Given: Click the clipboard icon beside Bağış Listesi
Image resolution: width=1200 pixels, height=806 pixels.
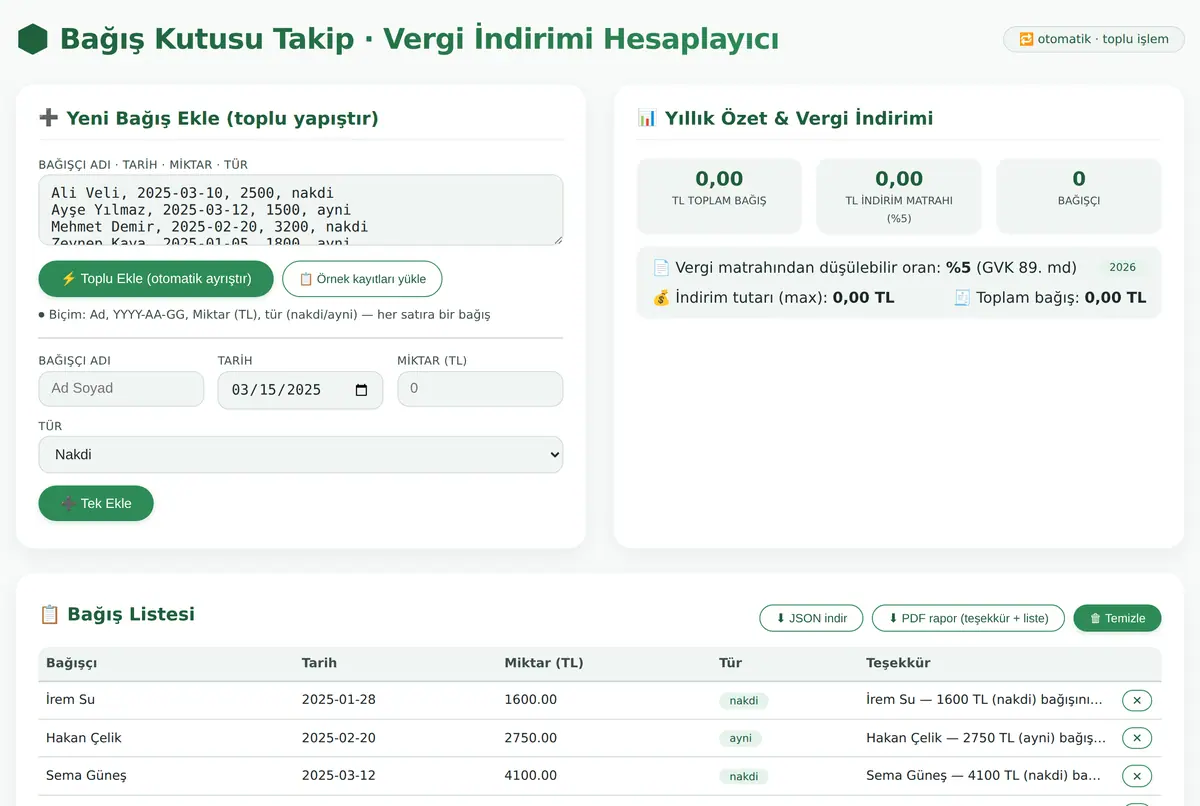Looking at the screenshot, I should click(x=49, y=614).
